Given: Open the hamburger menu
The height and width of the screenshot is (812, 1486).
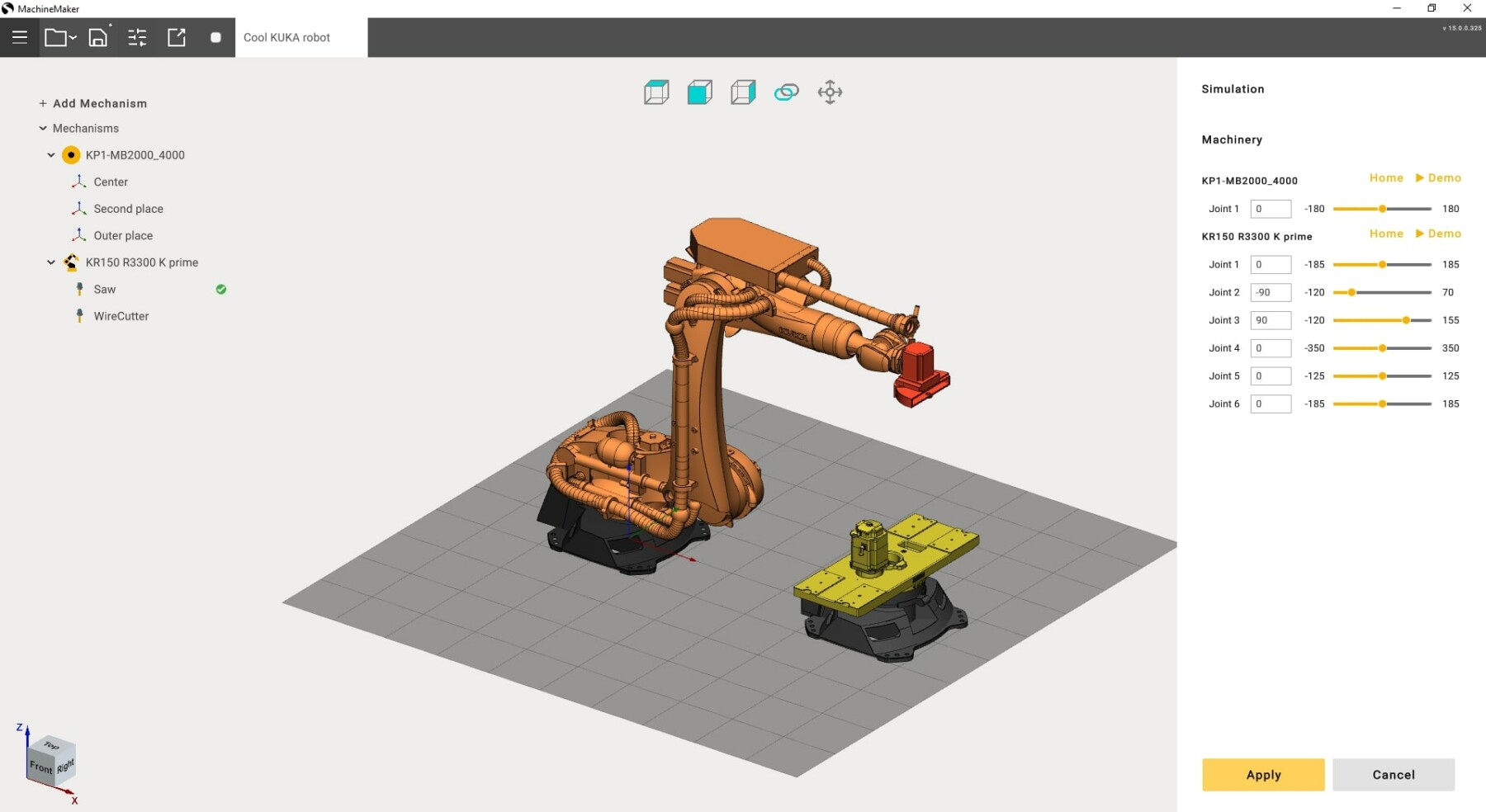Looking at the screenshot, I should point(20,37).
